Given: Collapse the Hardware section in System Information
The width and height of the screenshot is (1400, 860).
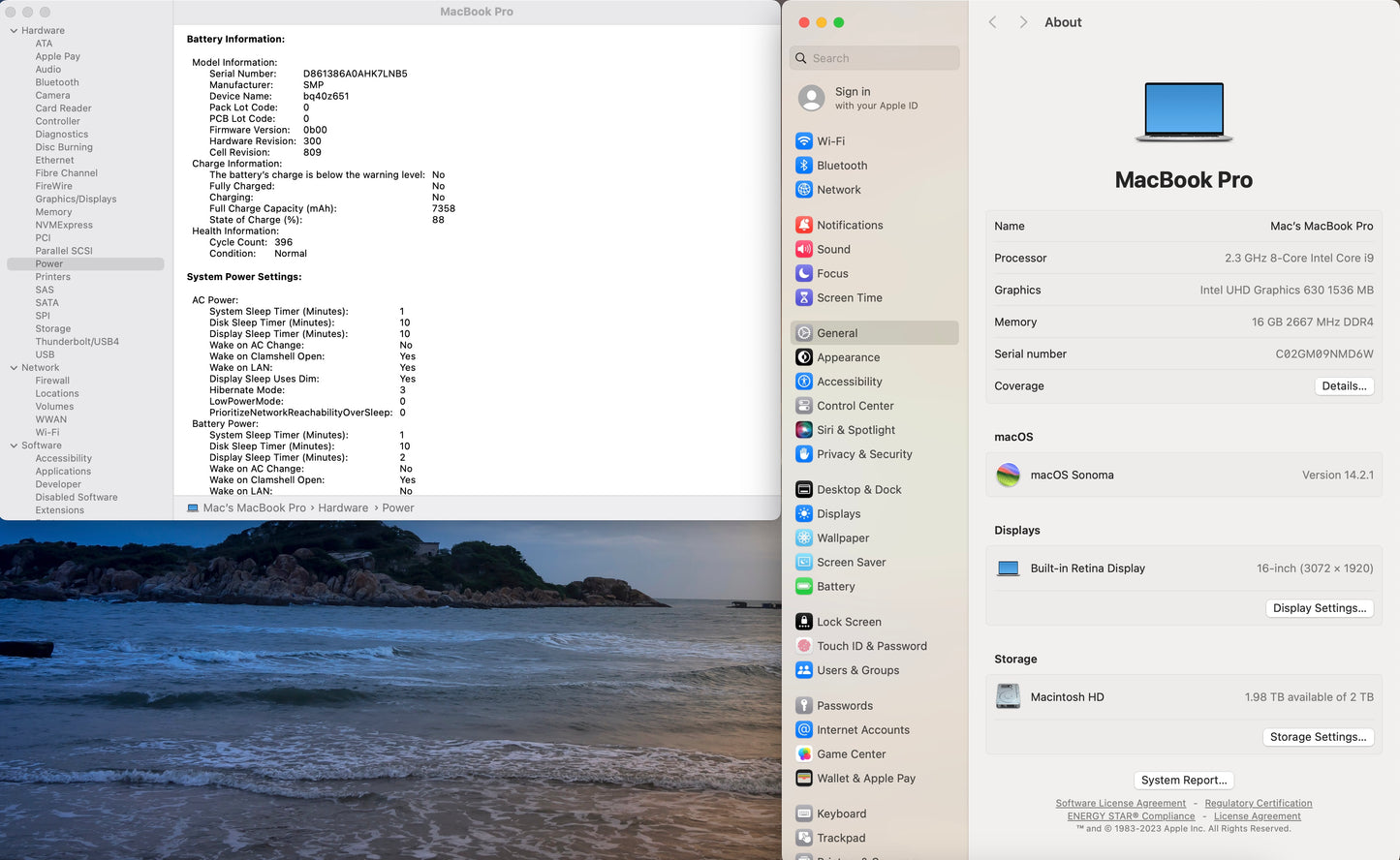Looking at the screenshot, I should click(14, 31).
